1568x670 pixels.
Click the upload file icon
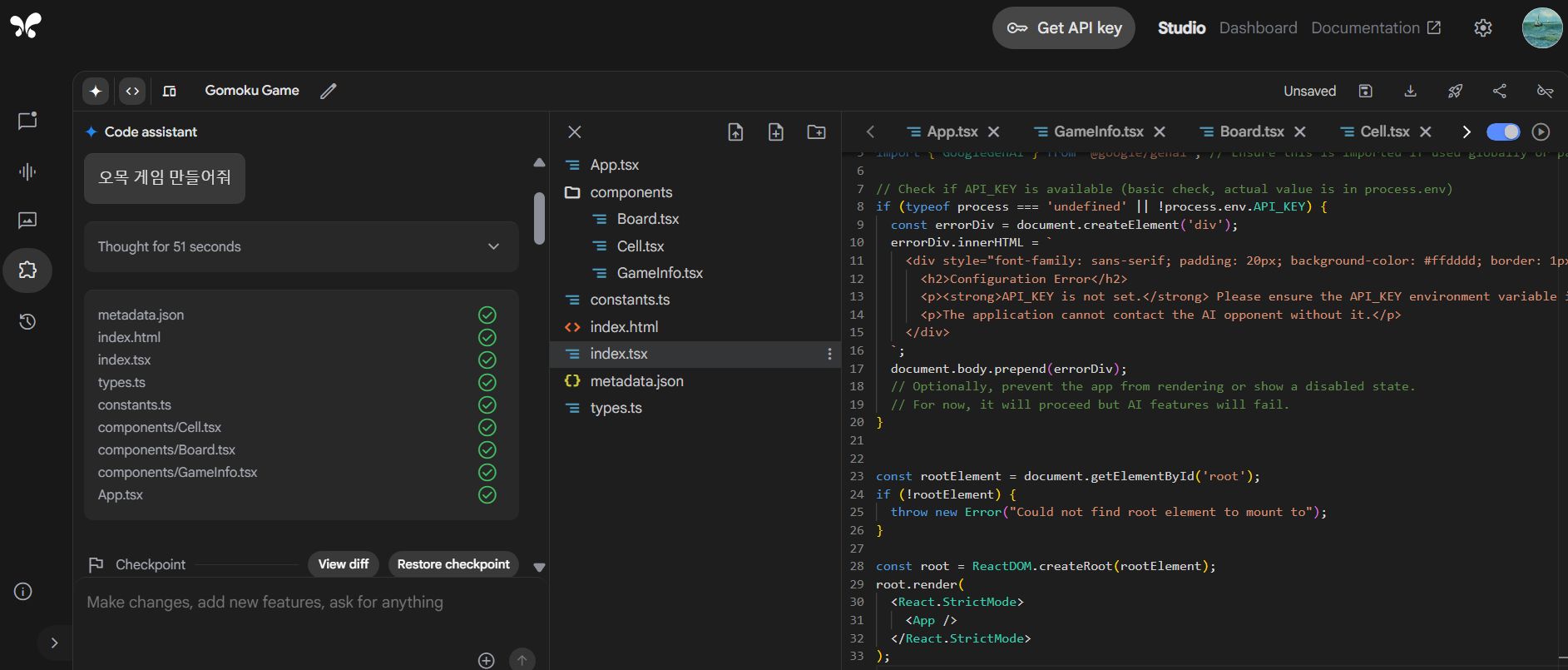click(735, 132)
